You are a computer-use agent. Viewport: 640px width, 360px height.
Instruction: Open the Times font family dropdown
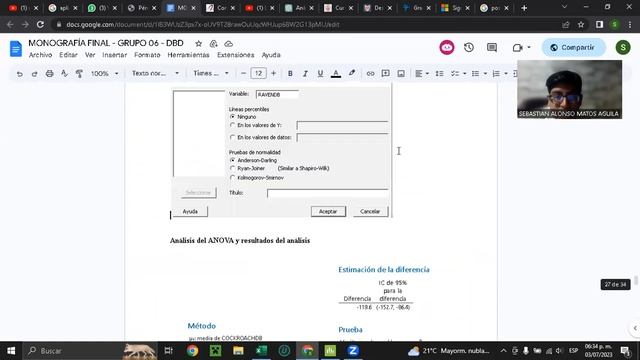[x=211, y=73]
